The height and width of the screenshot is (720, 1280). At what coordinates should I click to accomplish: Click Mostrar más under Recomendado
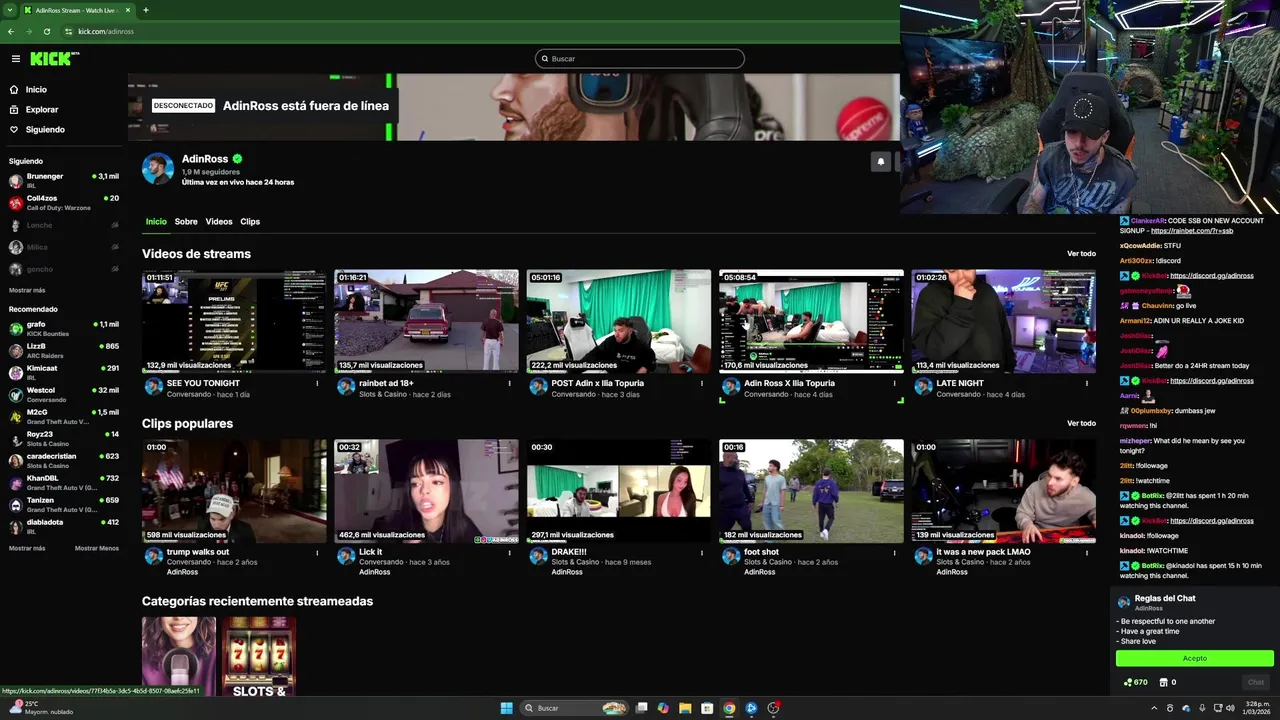(x=27, y=548)
